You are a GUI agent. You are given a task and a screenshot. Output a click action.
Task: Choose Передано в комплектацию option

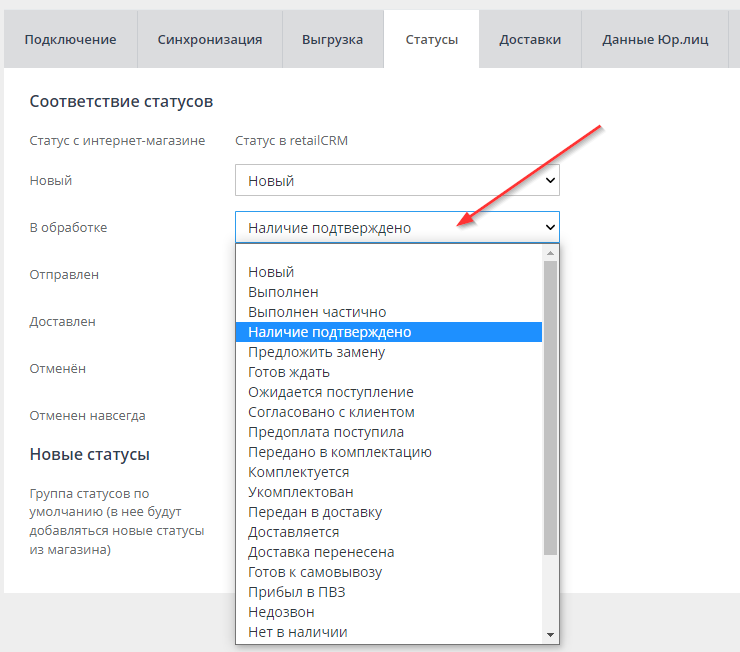click(340, 452)
